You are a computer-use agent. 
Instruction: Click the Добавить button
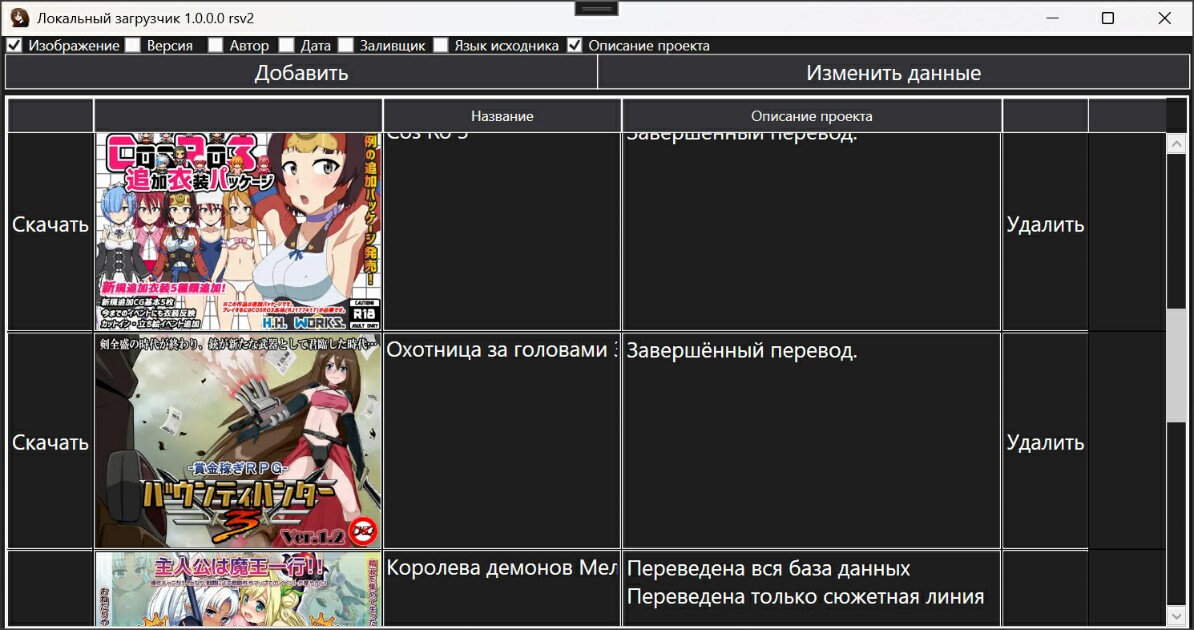point(301,72)
